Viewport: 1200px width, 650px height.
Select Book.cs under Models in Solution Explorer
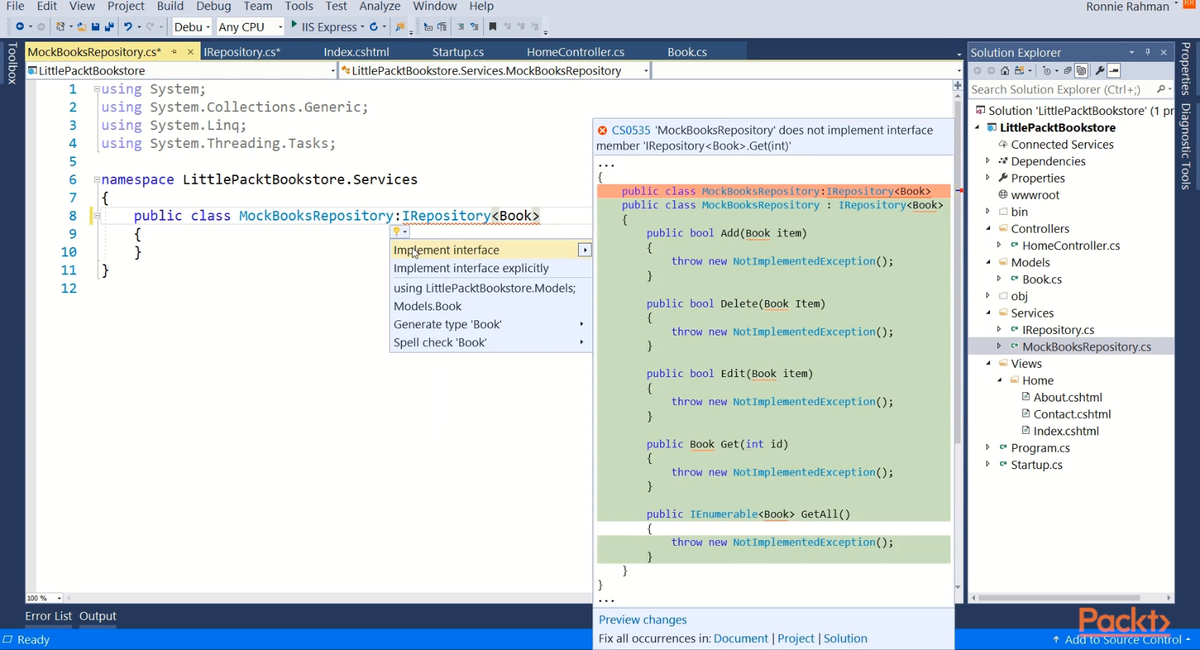point(1042,279)
